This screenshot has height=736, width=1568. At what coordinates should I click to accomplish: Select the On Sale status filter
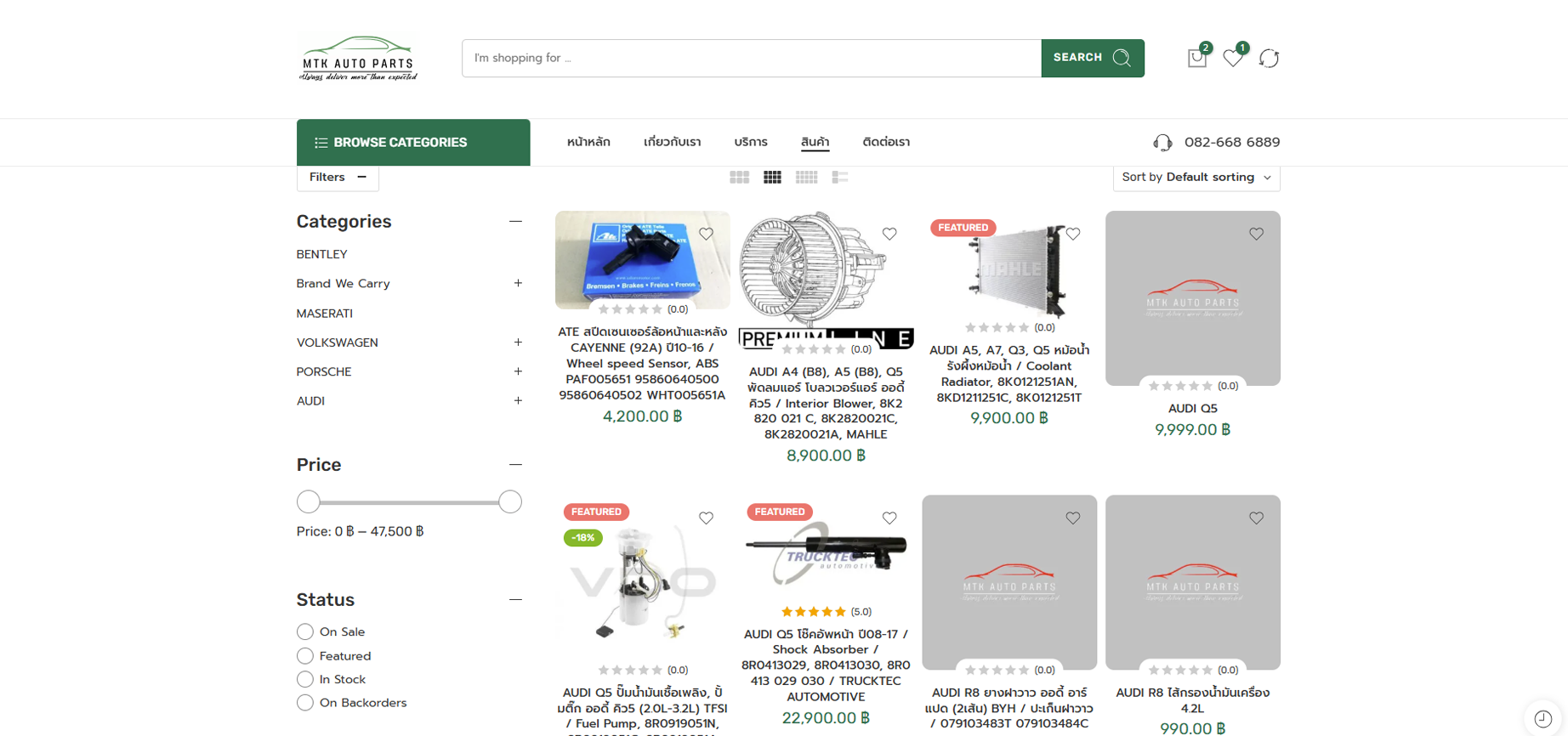pyautogui.click(x=305, y=631)
